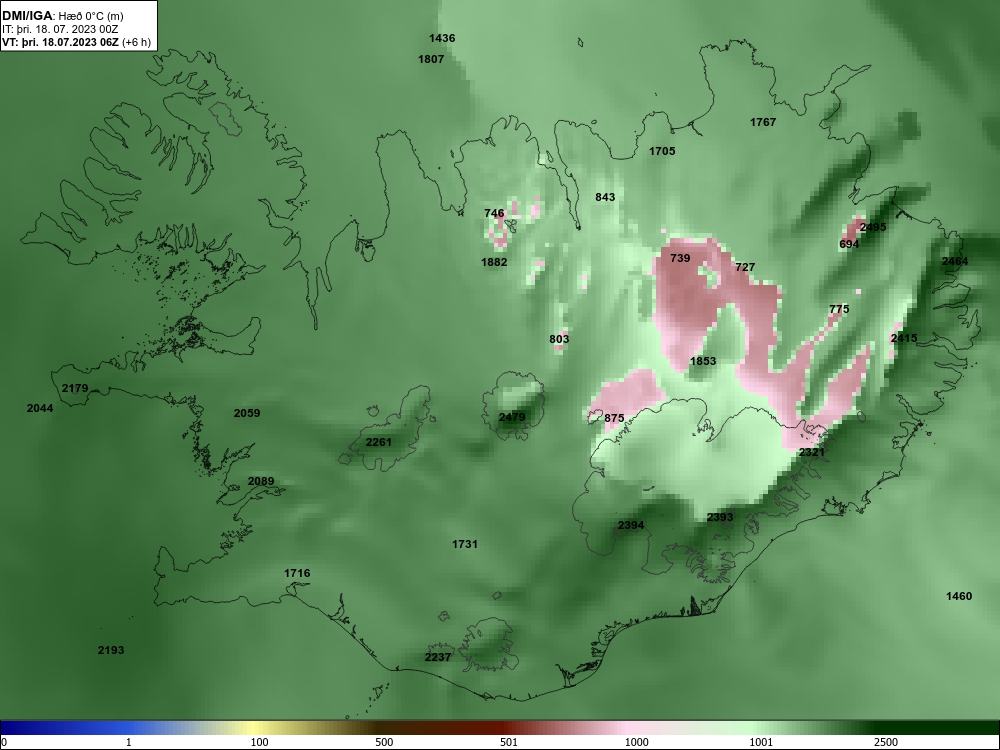Select the 1460 value over the ocean
This screenshot has width=1000, height=750.
959,596
